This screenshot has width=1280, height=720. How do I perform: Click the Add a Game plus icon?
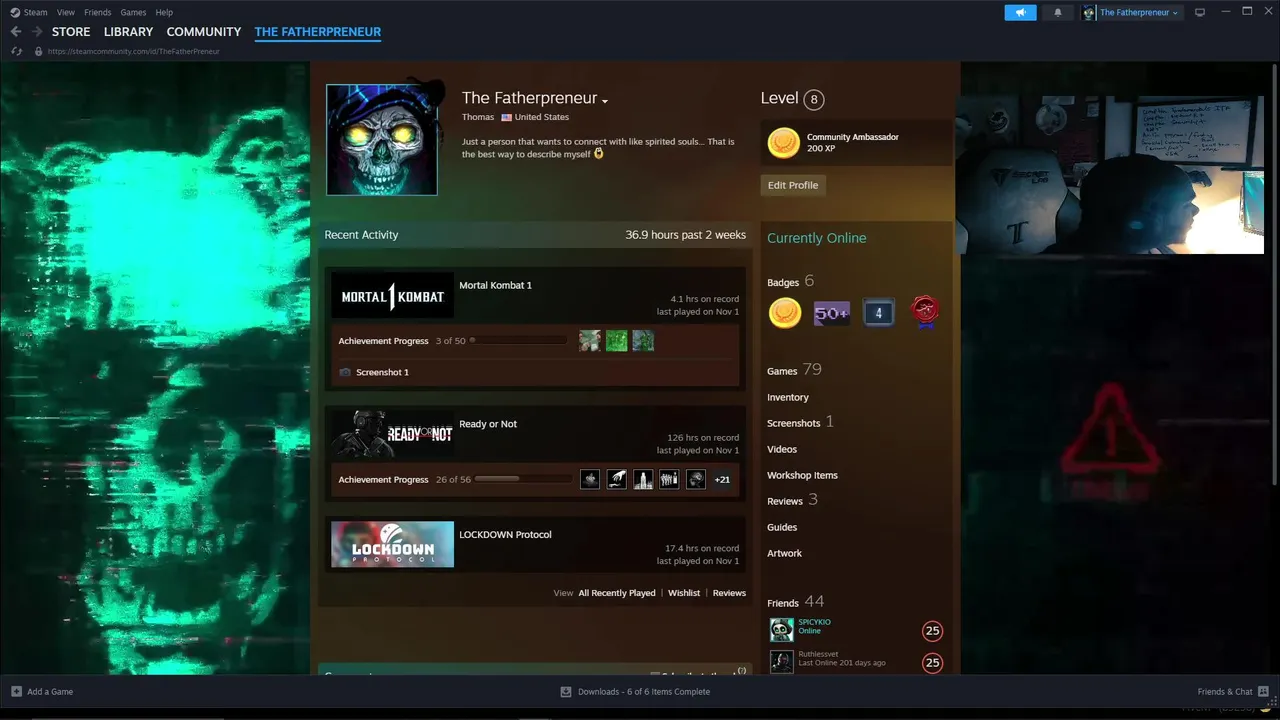16,691
